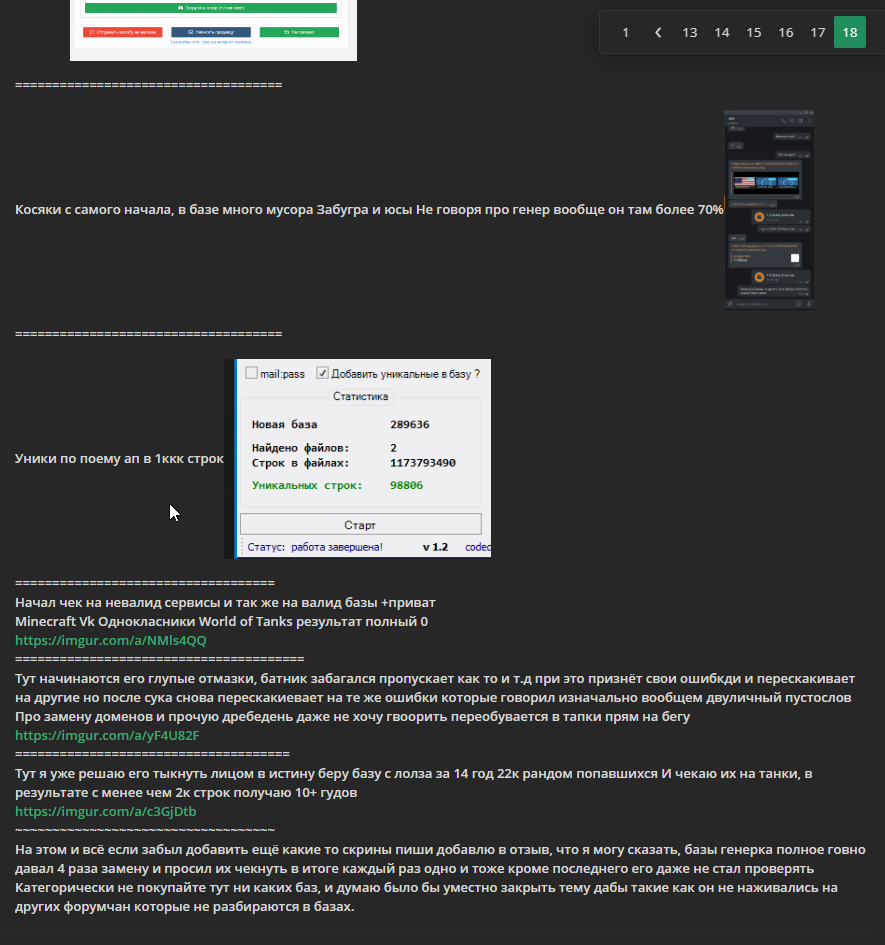885x945 pixels.
Task: Click the previous page arrow
Action: coord(658,33)
